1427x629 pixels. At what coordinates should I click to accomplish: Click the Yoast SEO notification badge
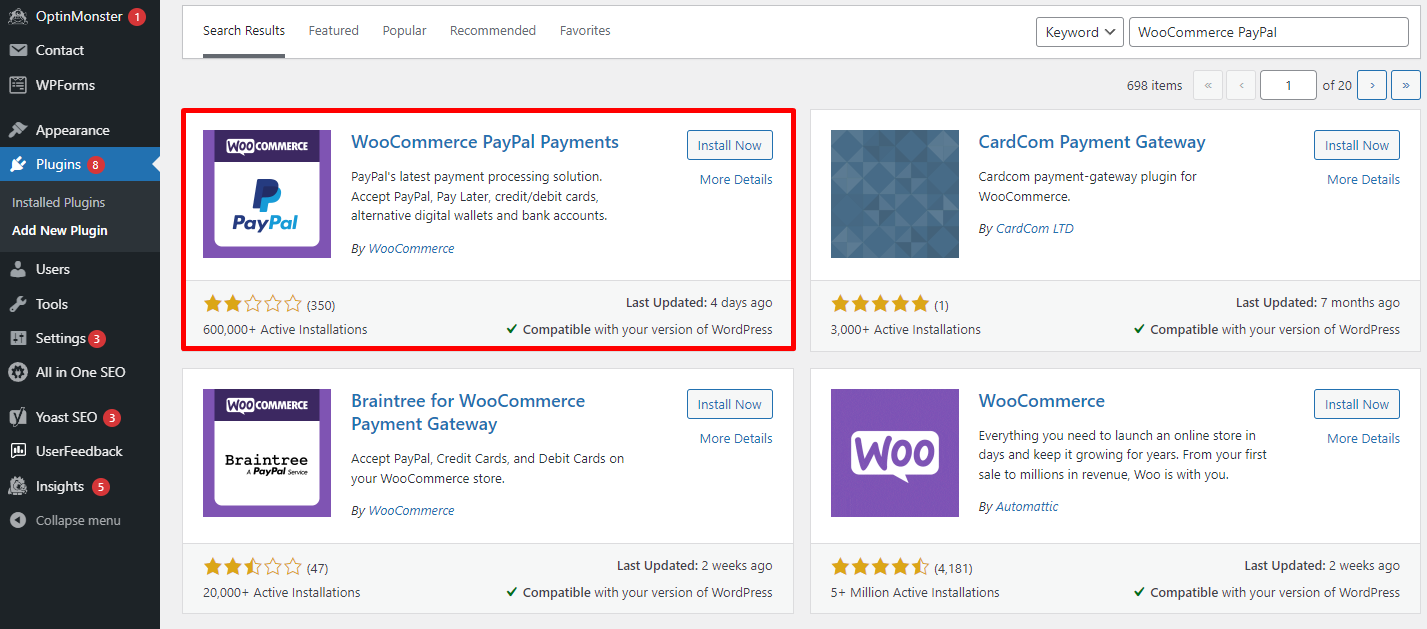click(112, 418)
